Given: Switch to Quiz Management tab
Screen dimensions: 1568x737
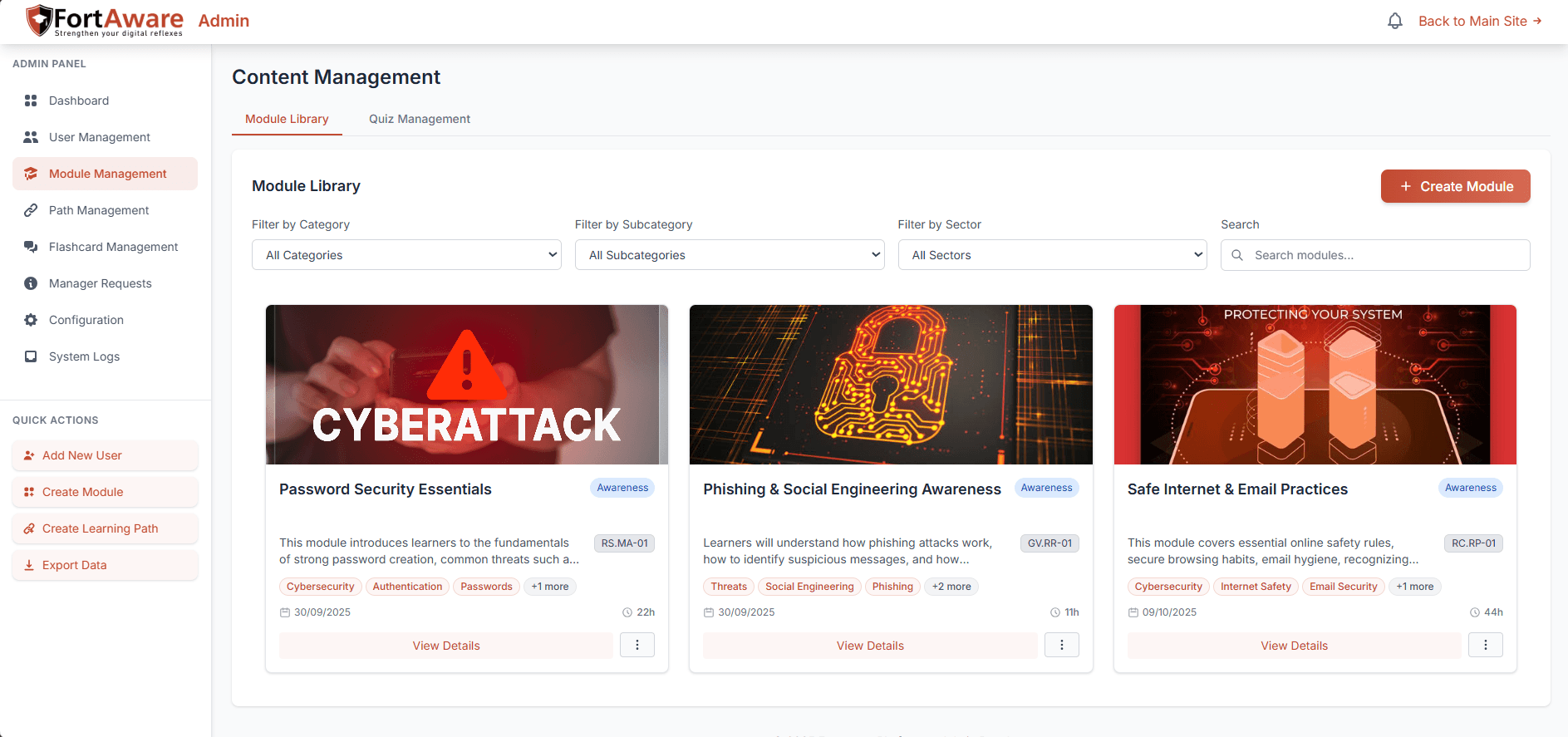Looking at the screenshot, I should [x=420, y=119].
